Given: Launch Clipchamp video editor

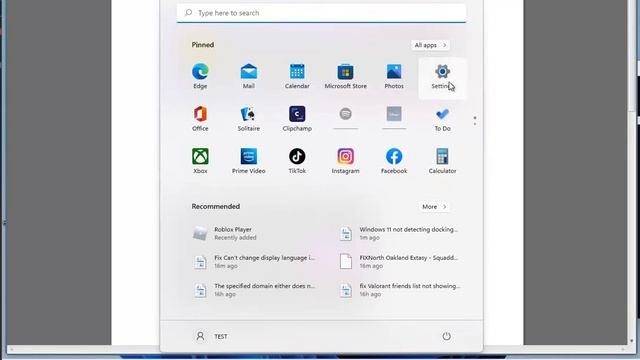Looking at the screenshot, I should (x=297, y=119).
